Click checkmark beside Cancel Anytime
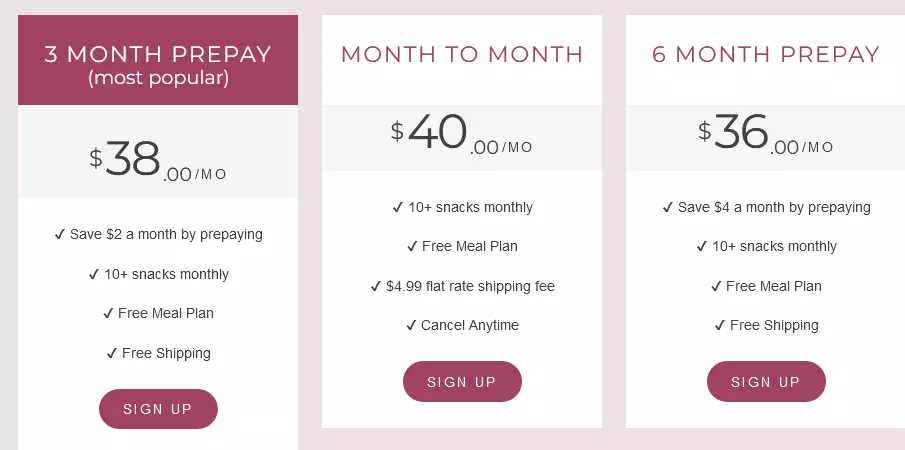The width and height of the screenshot is (905, 450). click(411, 325)
